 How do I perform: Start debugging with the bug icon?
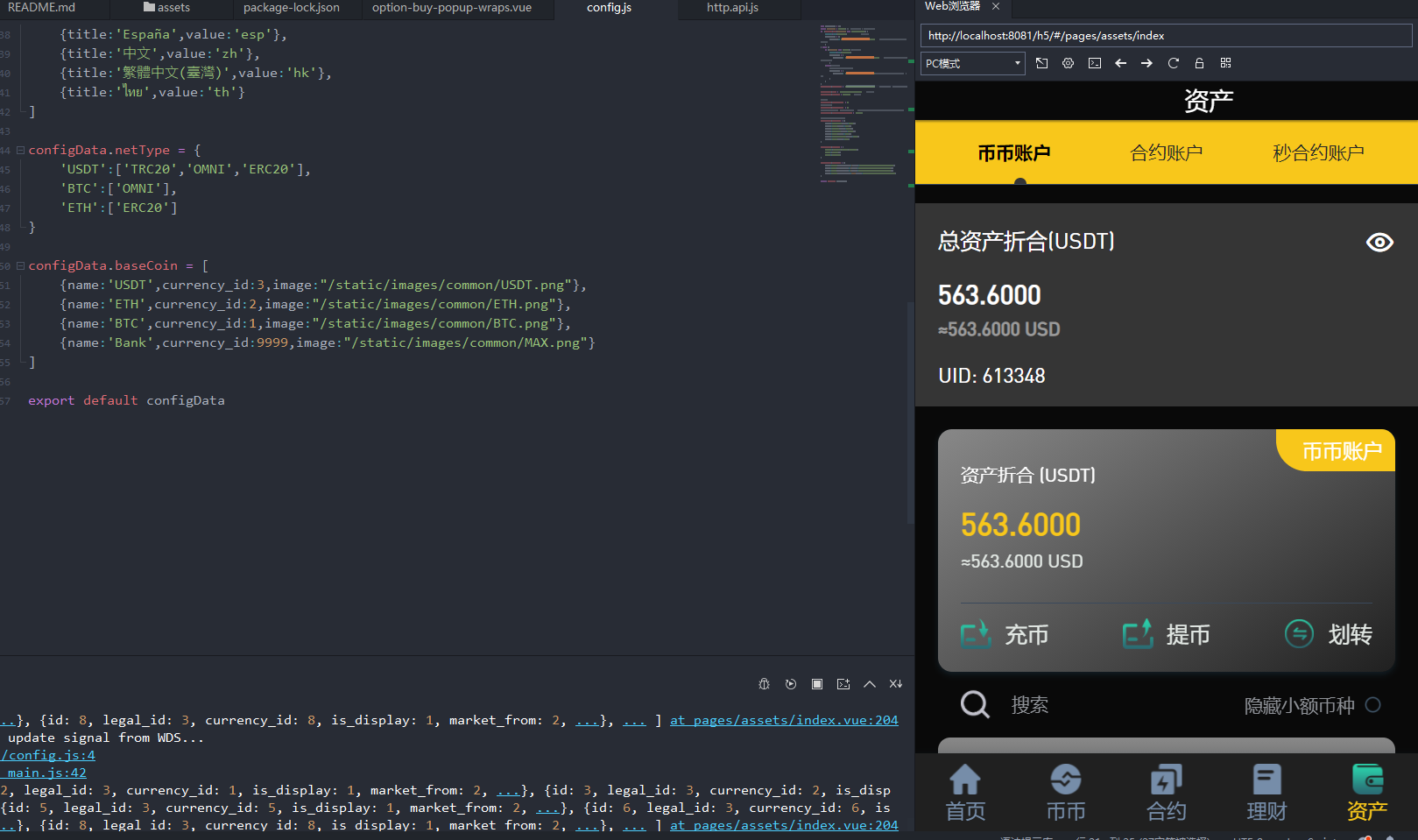pos(764,684)
